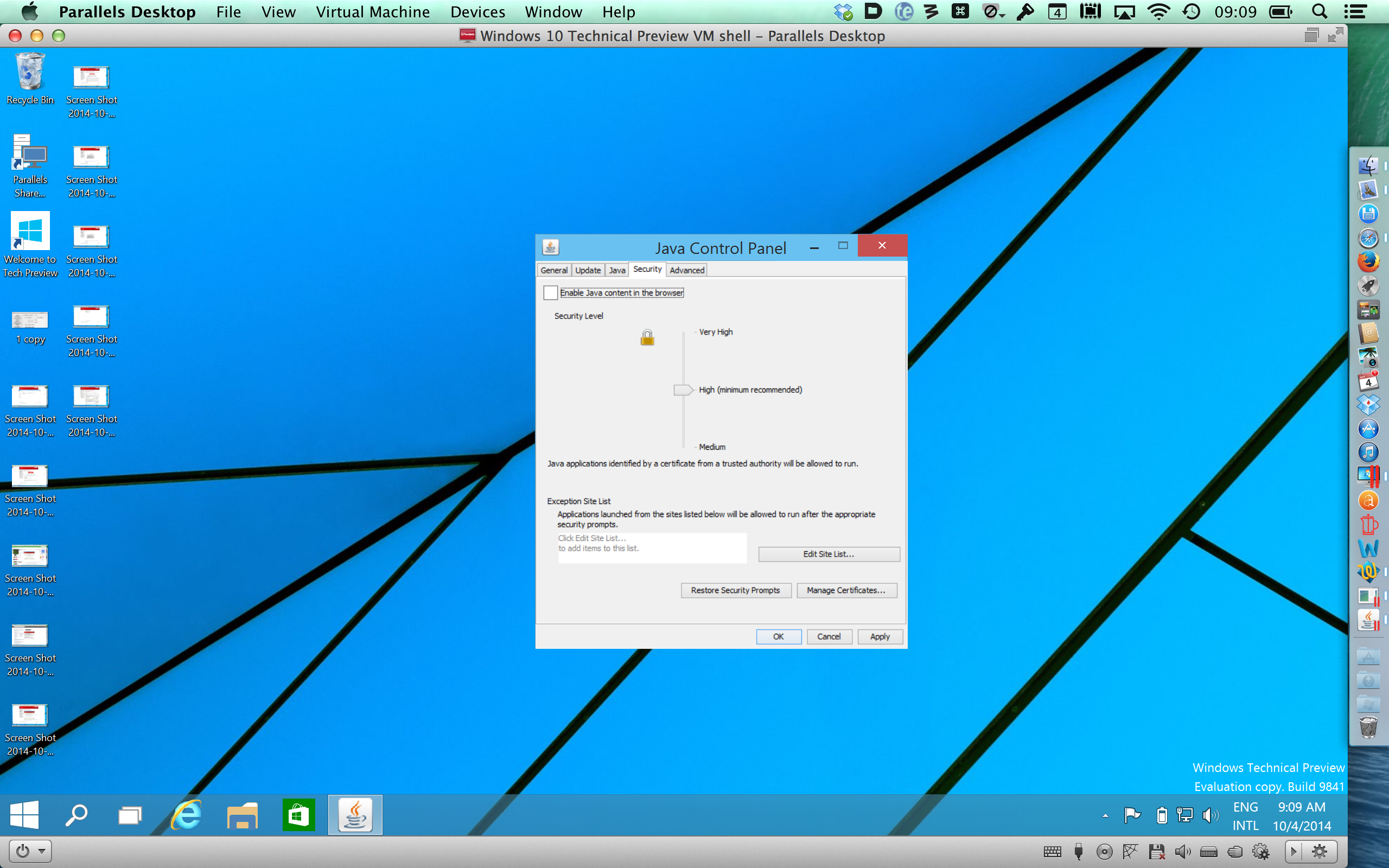Open Task View on the taskbar
This screenshot has height=868, width=1389.
(130, 815)
